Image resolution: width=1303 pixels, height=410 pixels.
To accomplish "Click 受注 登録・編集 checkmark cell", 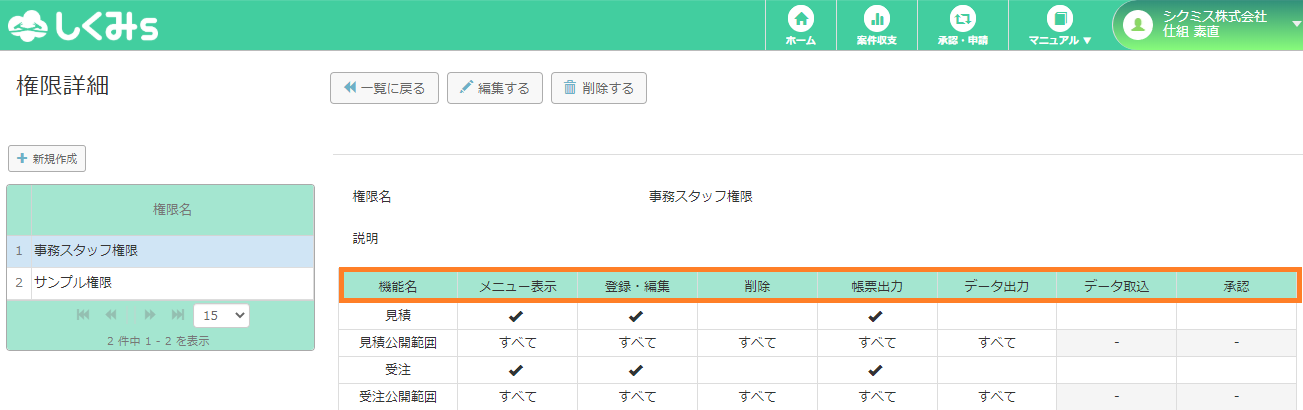I will point(636,370).
